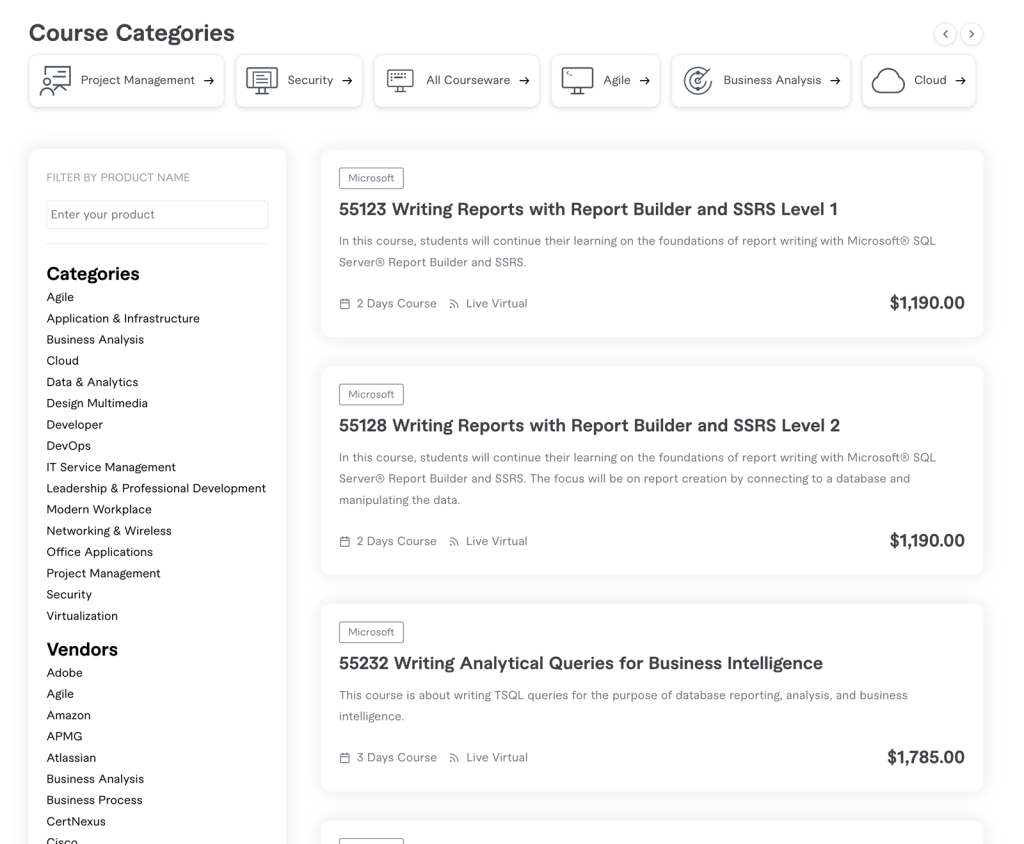Click the Project Management presenter icon
This screenshot has height=844, width=1024.
click(x=55, y=80)
